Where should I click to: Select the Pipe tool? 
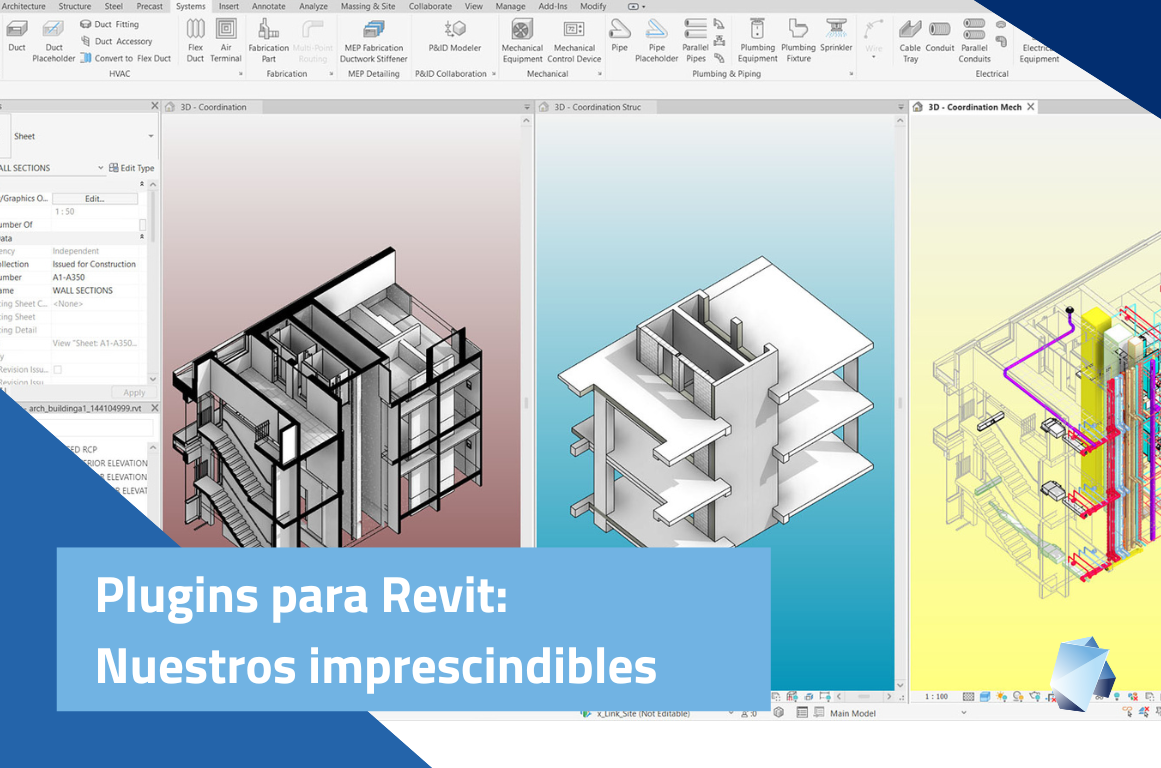coord(620,36)
